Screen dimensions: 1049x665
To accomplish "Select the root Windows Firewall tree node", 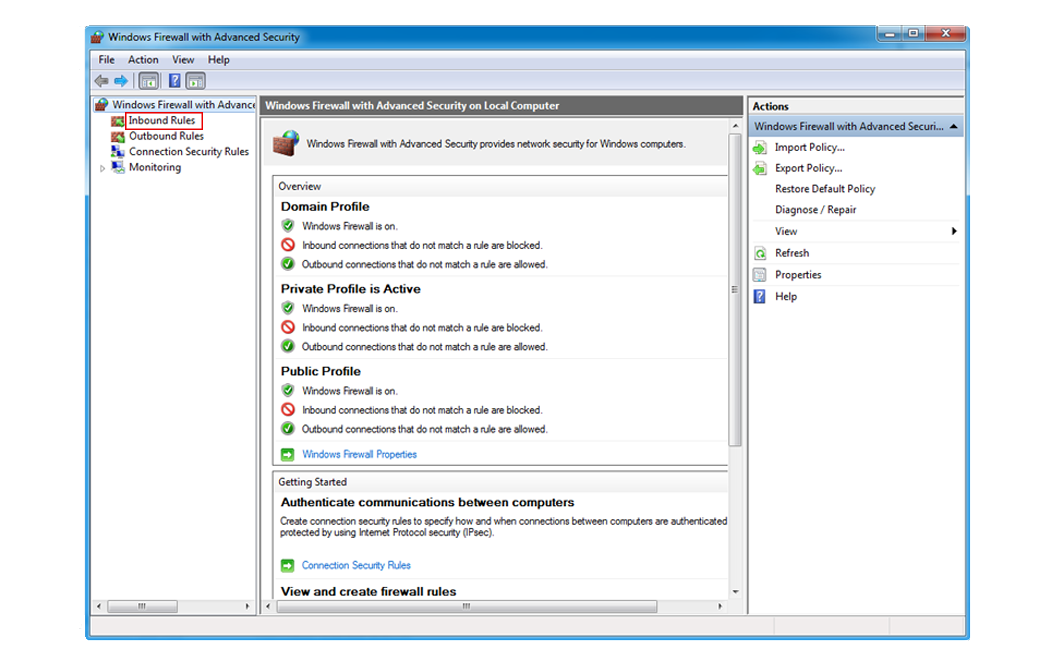I will point(183,104).
